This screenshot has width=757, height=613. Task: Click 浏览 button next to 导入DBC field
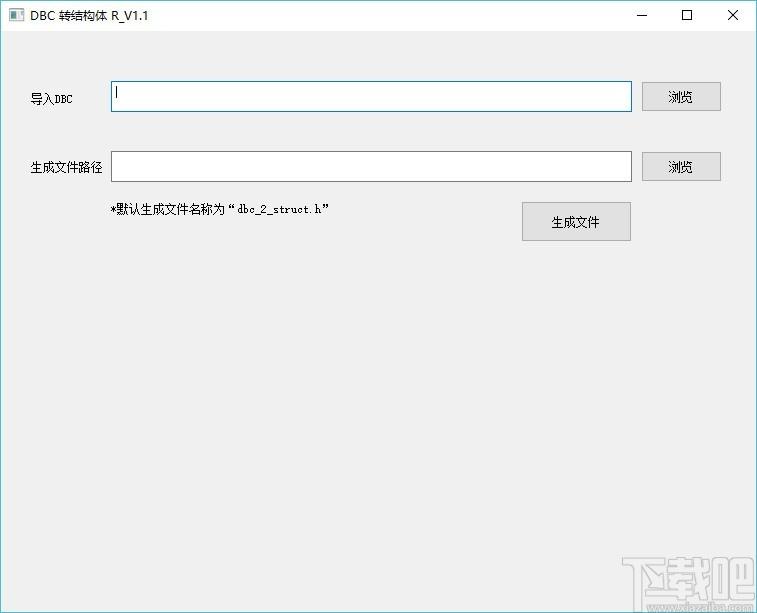(681, 97)
